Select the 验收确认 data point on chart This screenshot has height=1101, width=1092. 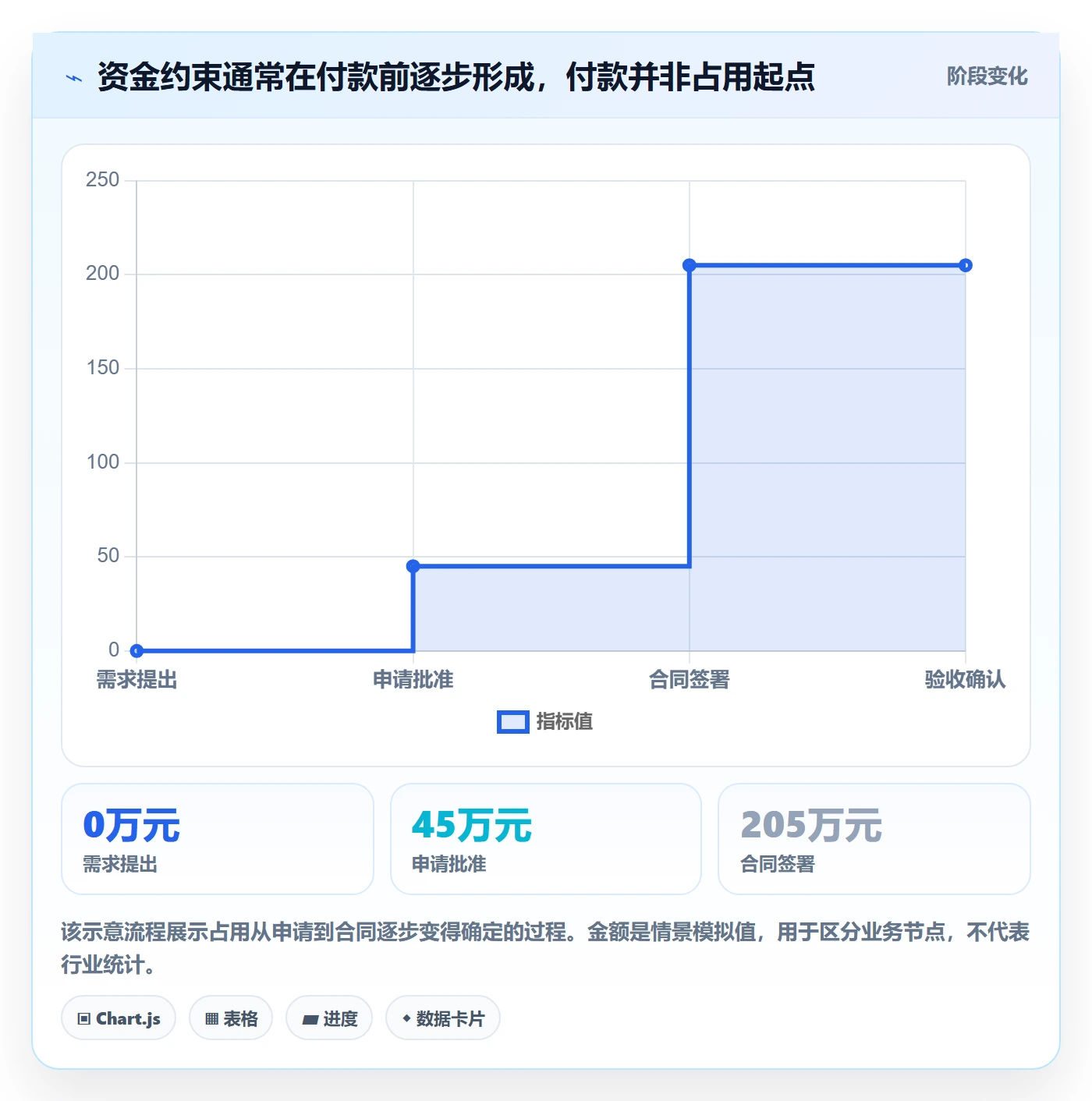click(966, 265)
